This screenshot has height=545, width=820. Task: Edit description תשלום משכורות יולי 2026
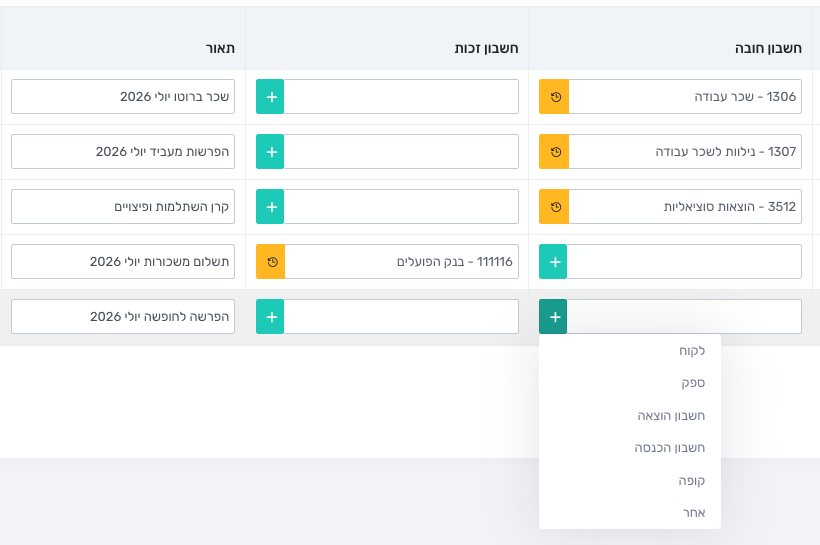(123, 262)
